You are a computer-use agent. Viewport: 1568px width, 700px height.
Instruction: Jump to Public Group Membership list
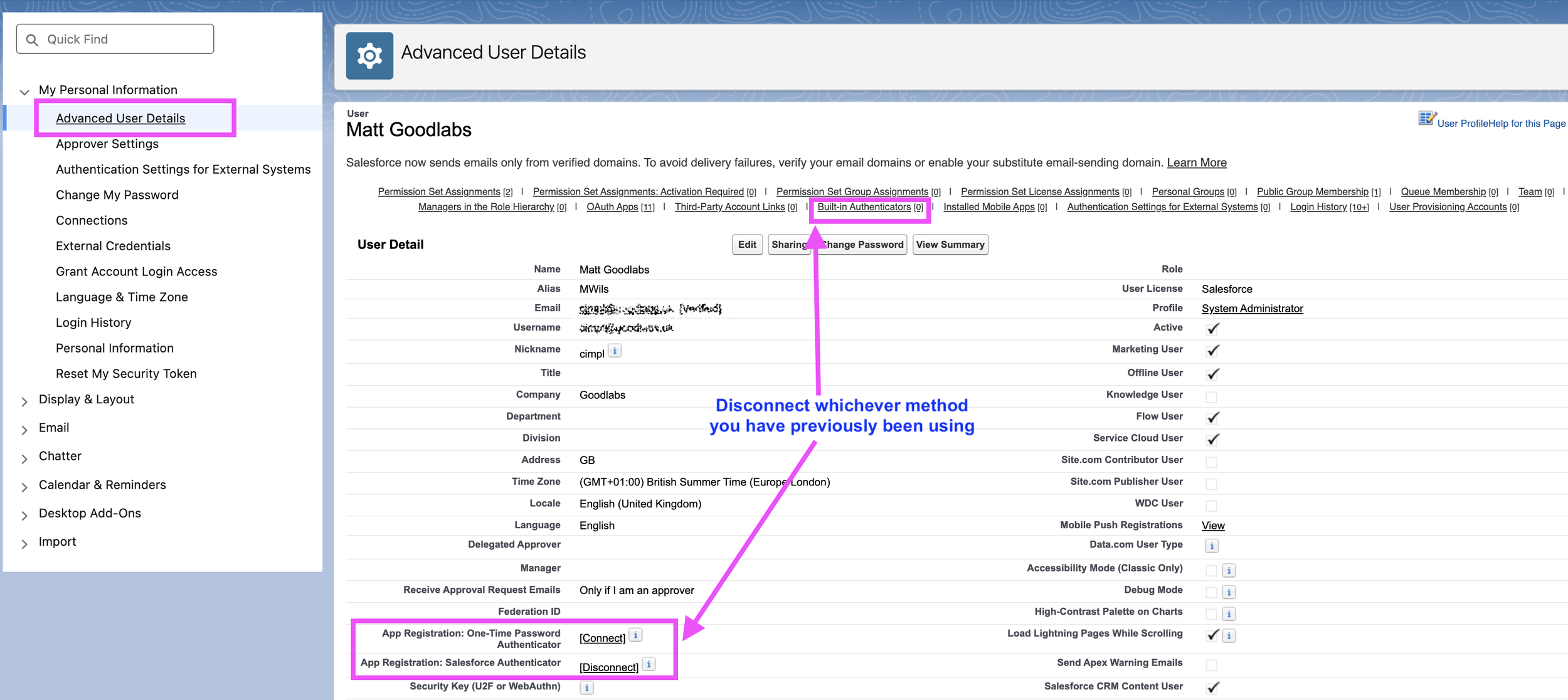pyautogui.click(x=1319, y=191)
